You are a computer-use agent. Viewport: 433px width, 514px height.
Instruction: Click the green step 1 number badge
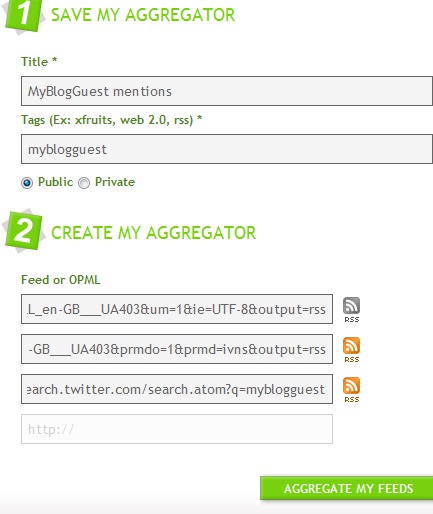[x=24, y=15]
